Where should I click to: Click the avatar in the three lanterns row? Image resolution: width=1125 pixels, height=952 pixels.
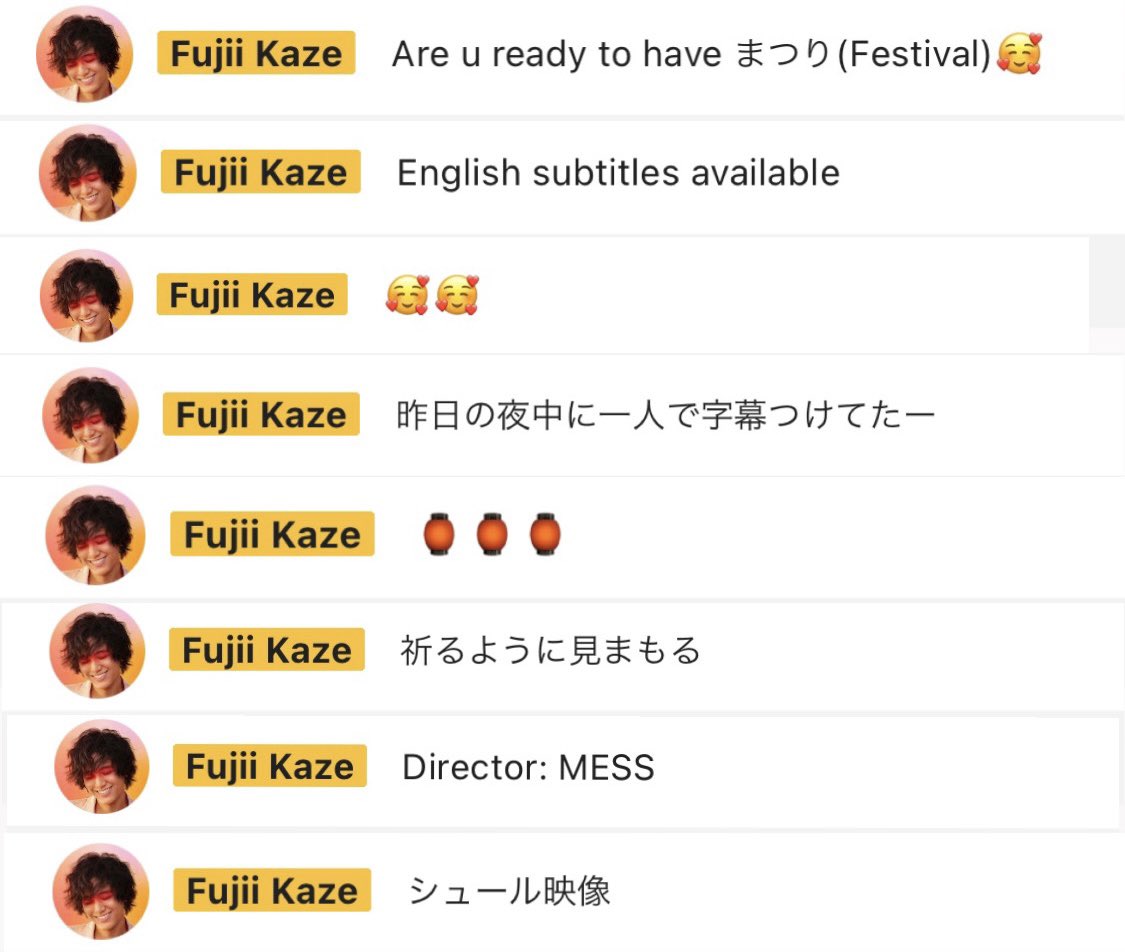(x=96, y=535)
